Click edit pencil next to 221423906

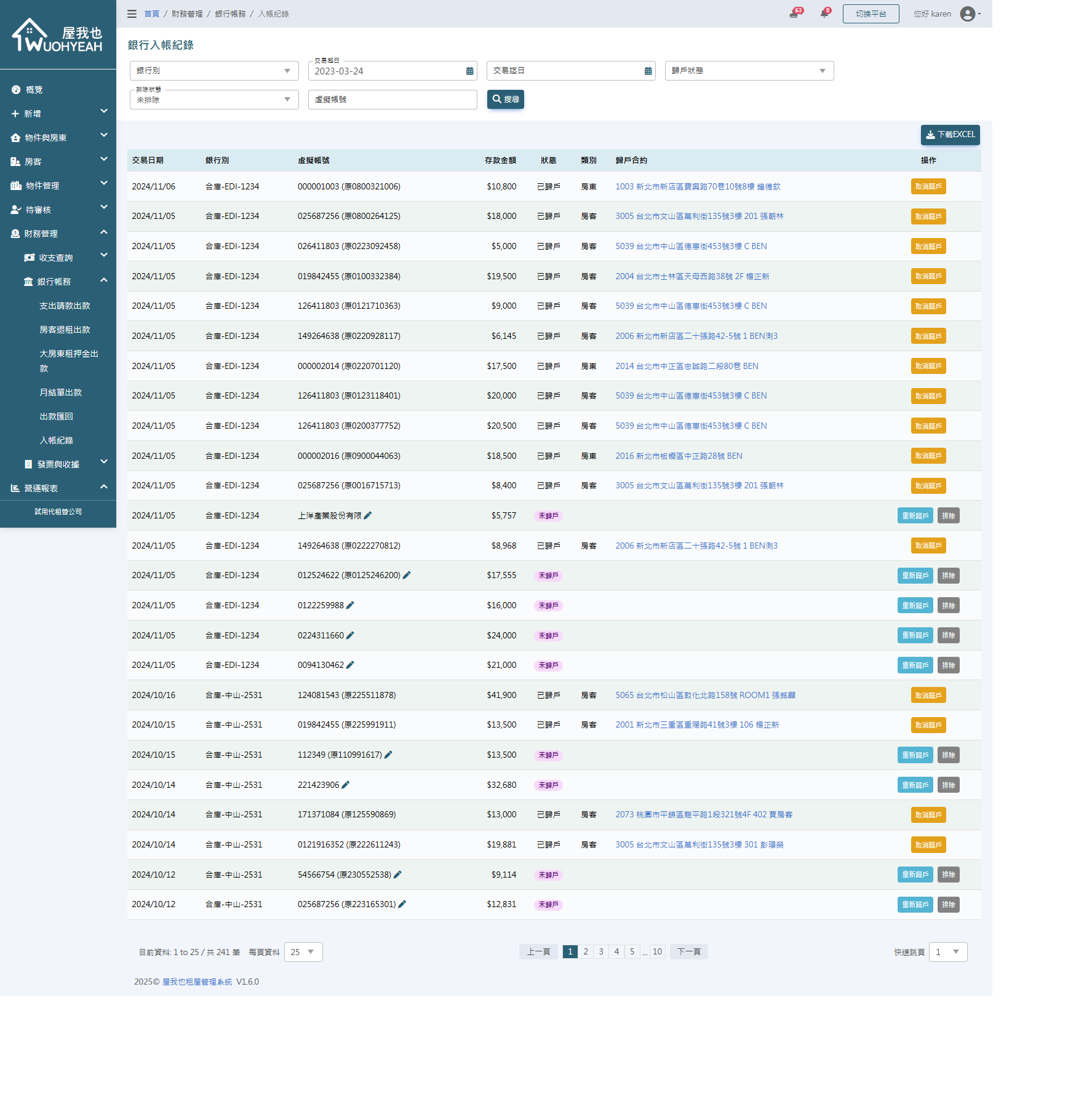[346, 785]
